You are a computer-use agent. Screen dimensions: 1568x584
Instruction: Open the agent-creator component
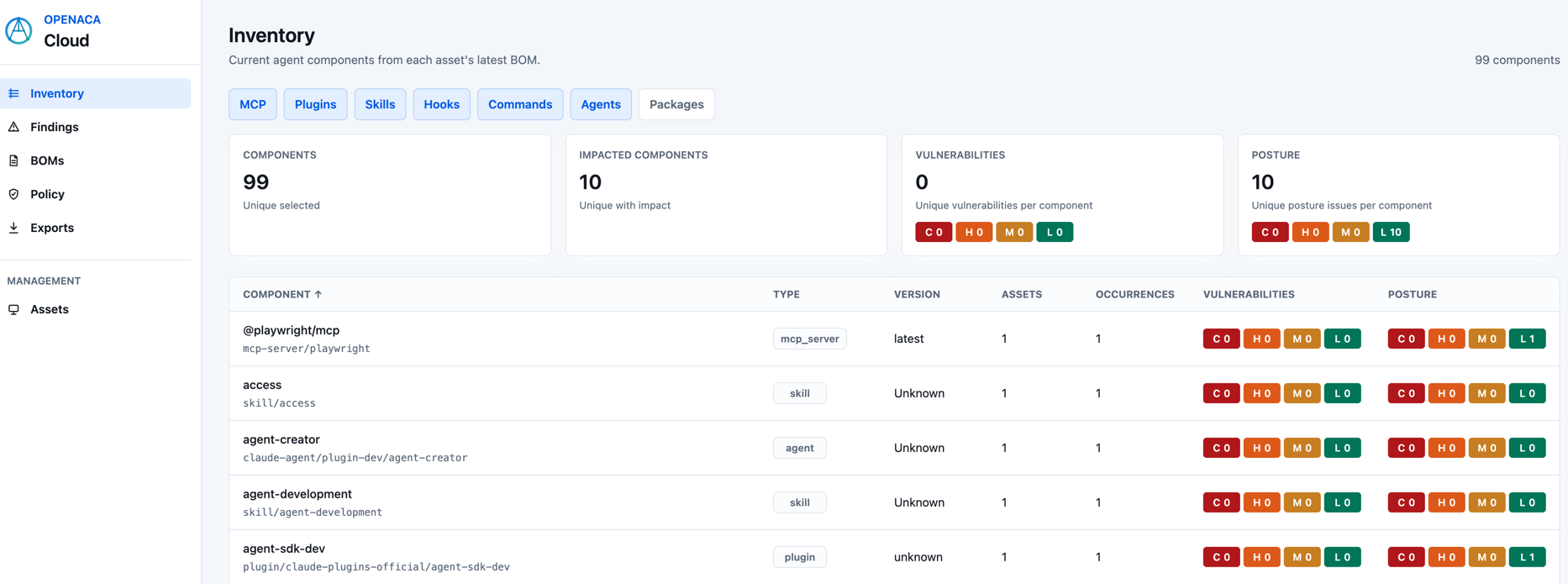pyautogui.click(x=894, y=448)
